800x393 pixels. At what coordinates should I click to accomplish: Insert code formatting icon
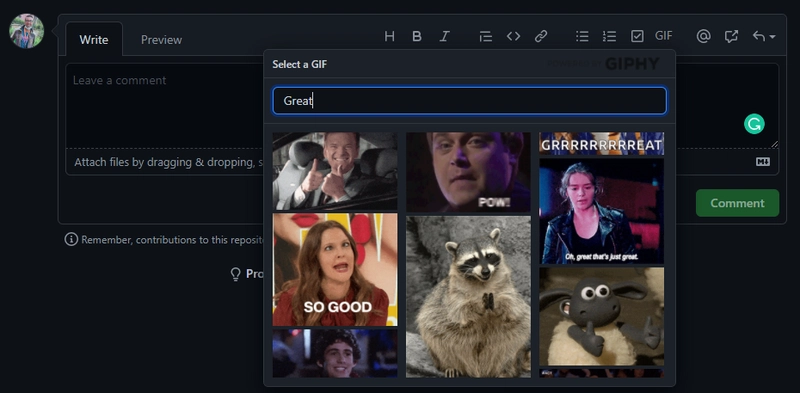pyautogui.click(x=513, y=36)
